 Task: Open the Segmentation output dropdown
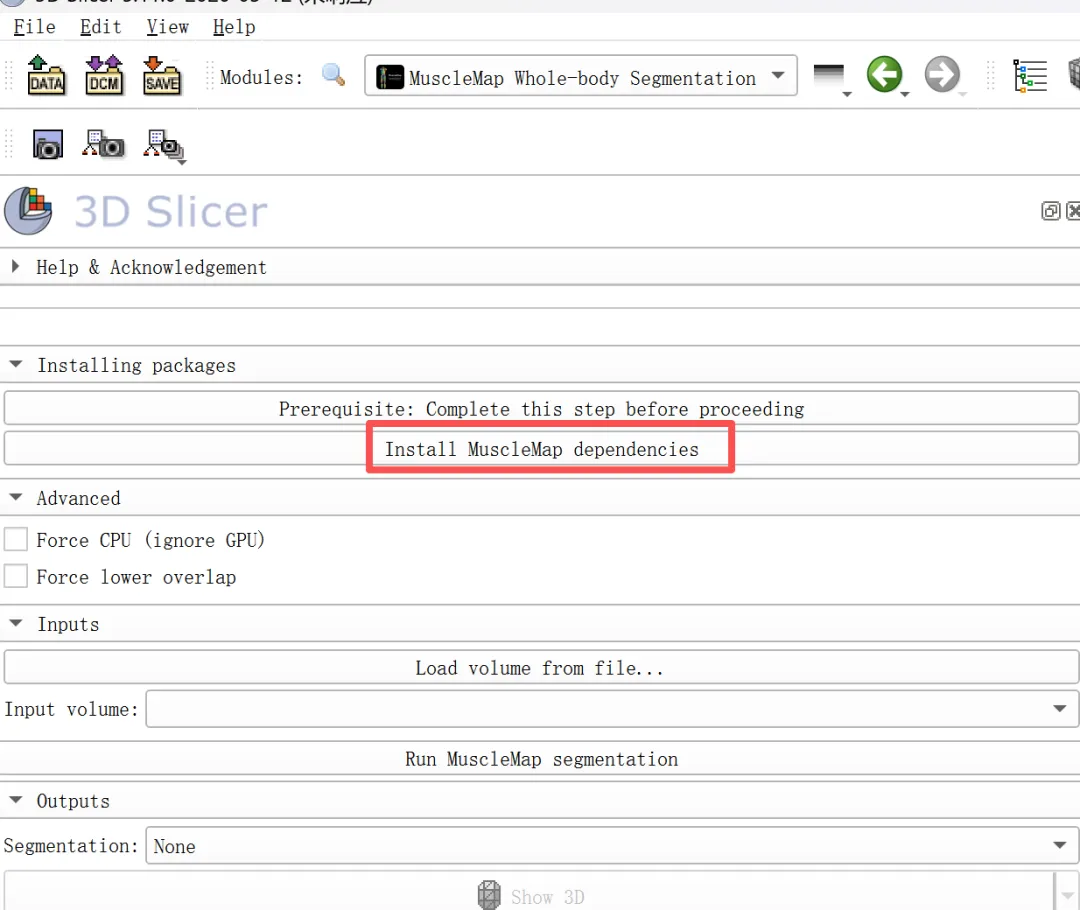pos(612,845)
